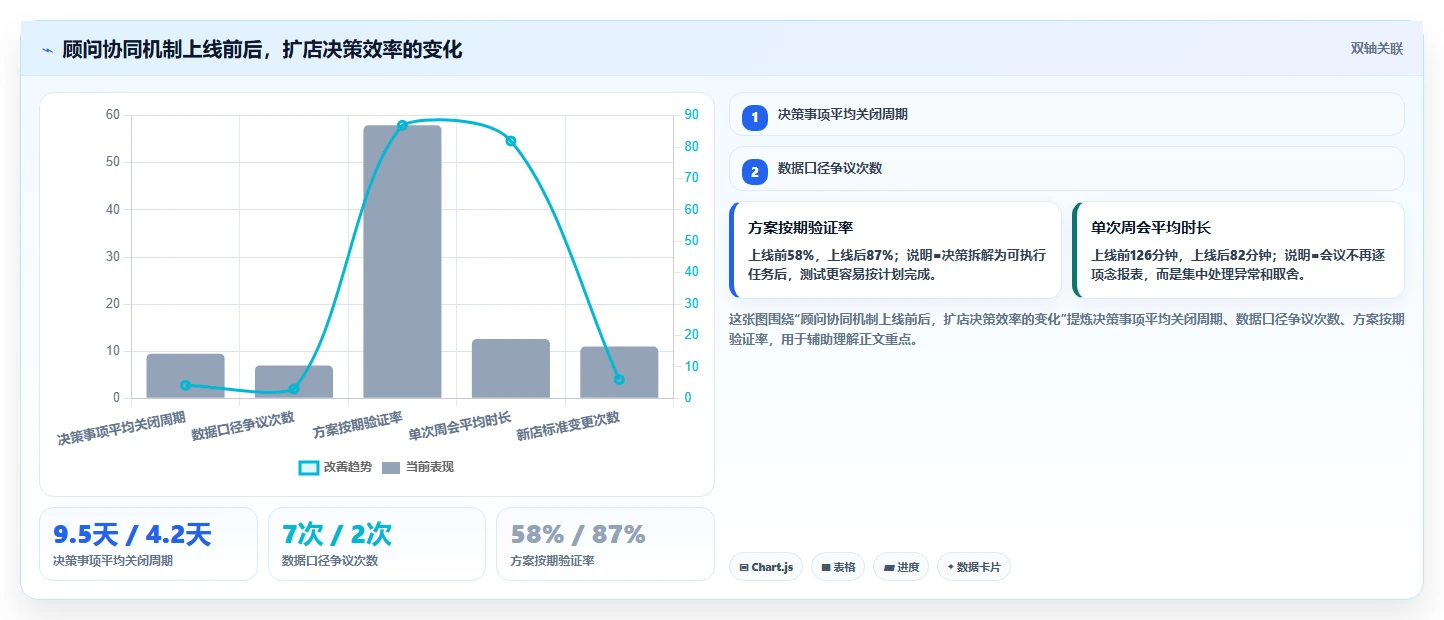Click the right-axis value 90
The width and height of the screenshot is (1444, 620).
coord(691,115)
